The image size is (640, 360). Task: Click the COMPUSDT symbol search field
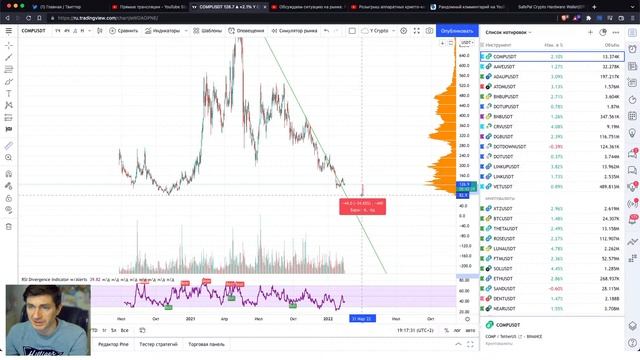33,31
